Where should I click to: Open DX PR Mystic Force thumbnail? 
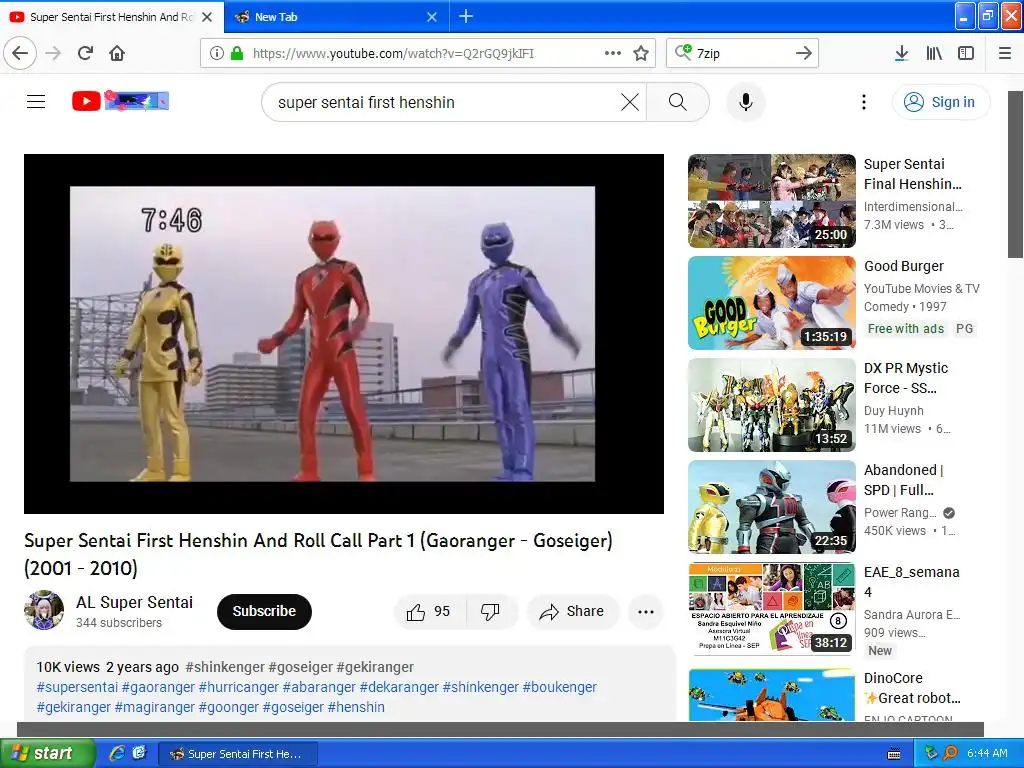(x=771, y=405)
